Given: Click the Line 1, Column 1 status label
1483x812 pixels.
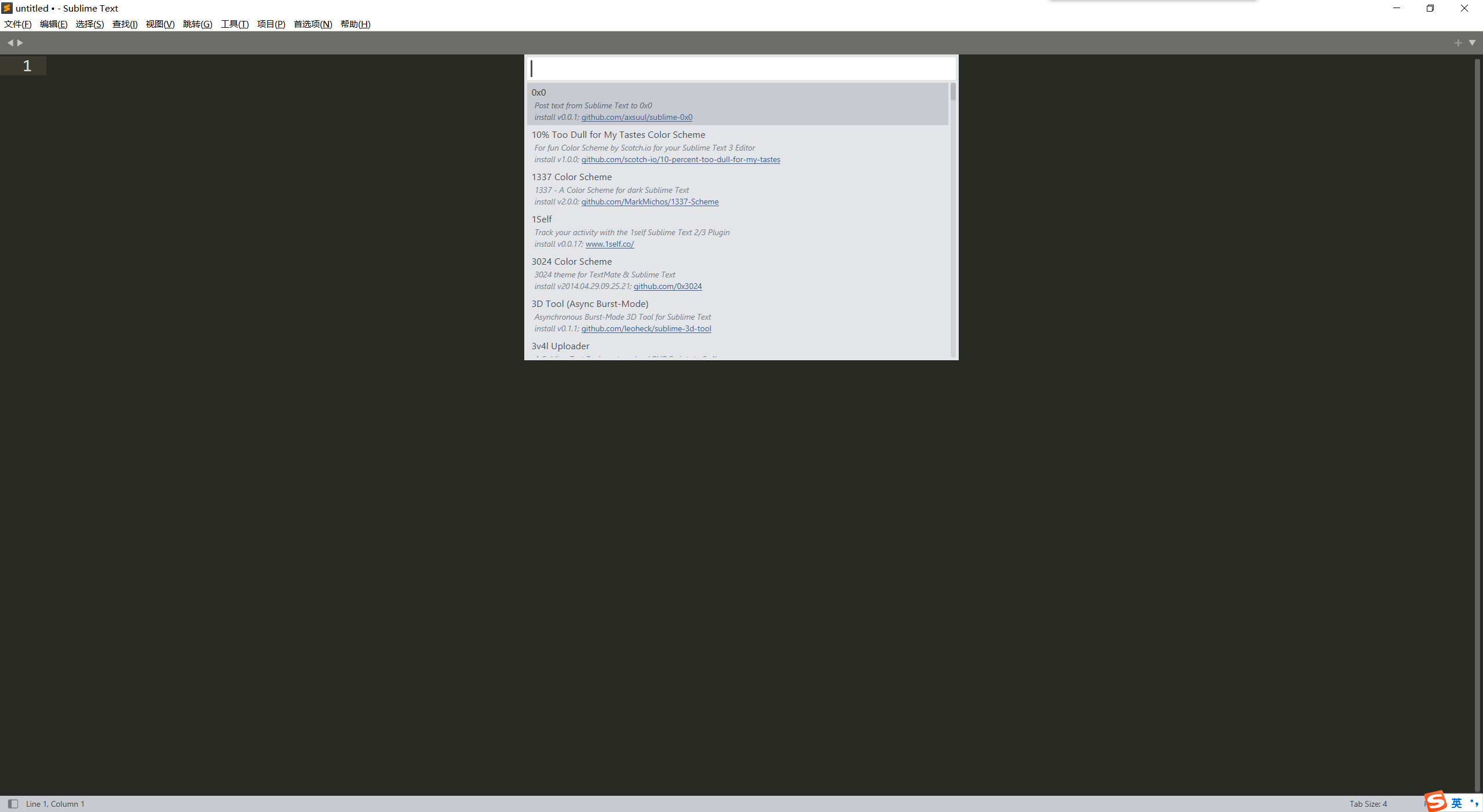Looking at the screenshot, I should pyautogui.click(x=56, y=804).
